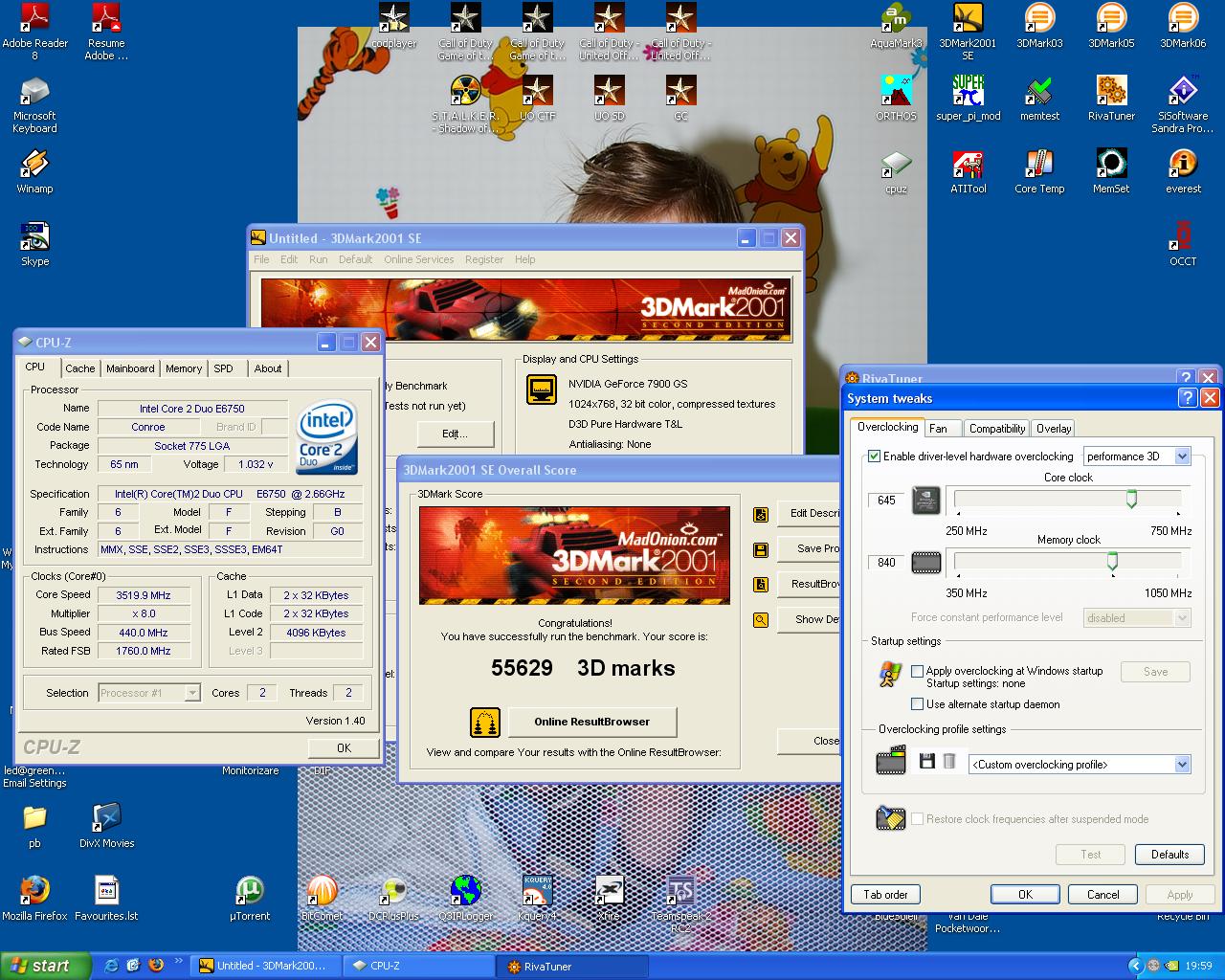Launch ATITool from the desktop
The image size is (1225, 980).
click(x=968, y=171)
